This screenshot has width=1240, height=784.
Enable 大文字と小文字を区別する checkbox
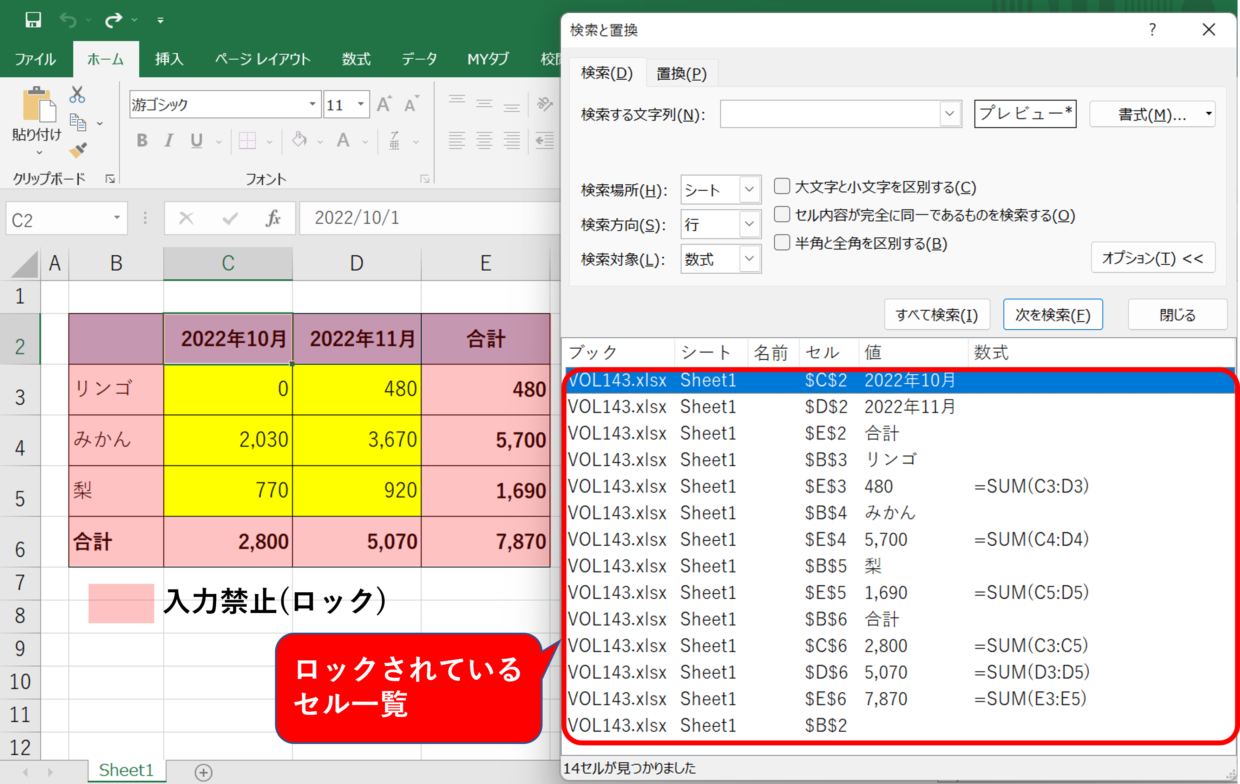pos(782,187)
